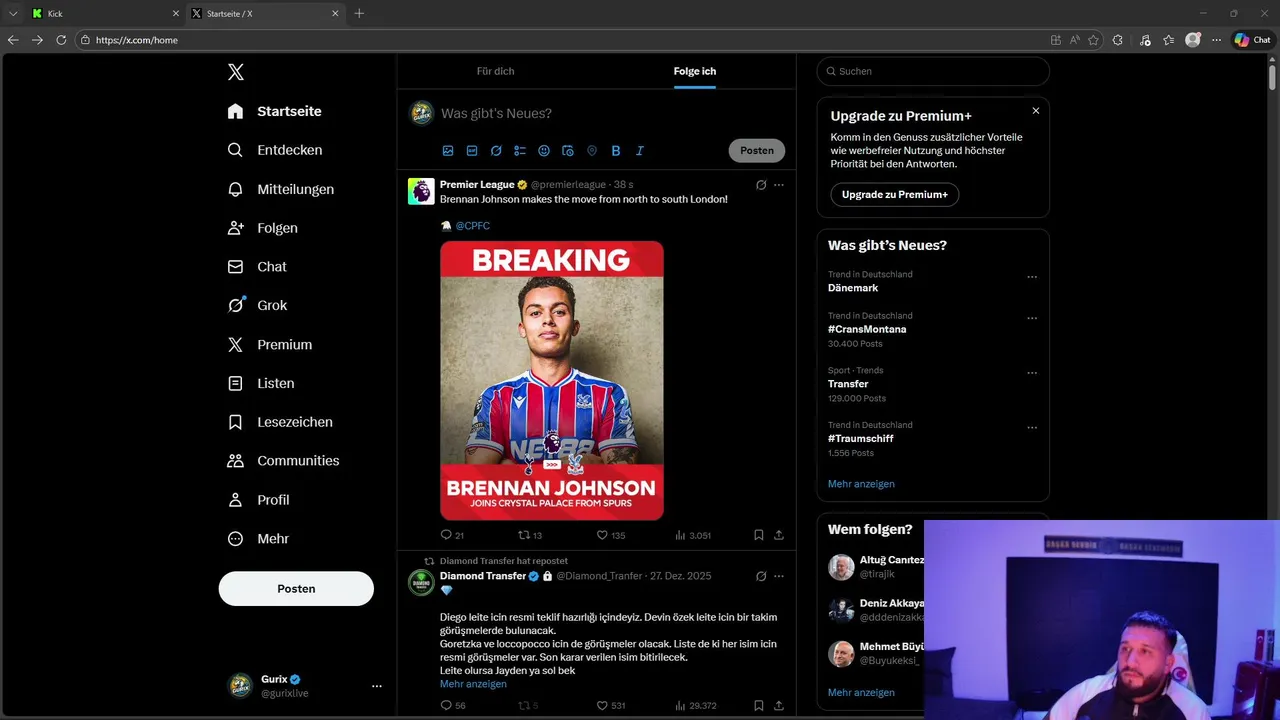Apply bold formatting in the composer
Screen dimensions: 1280x720
[616, 151]
